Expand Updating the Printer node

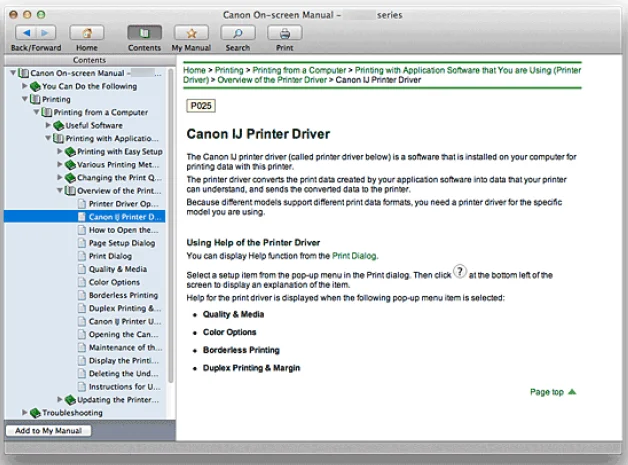pos(60,399)
